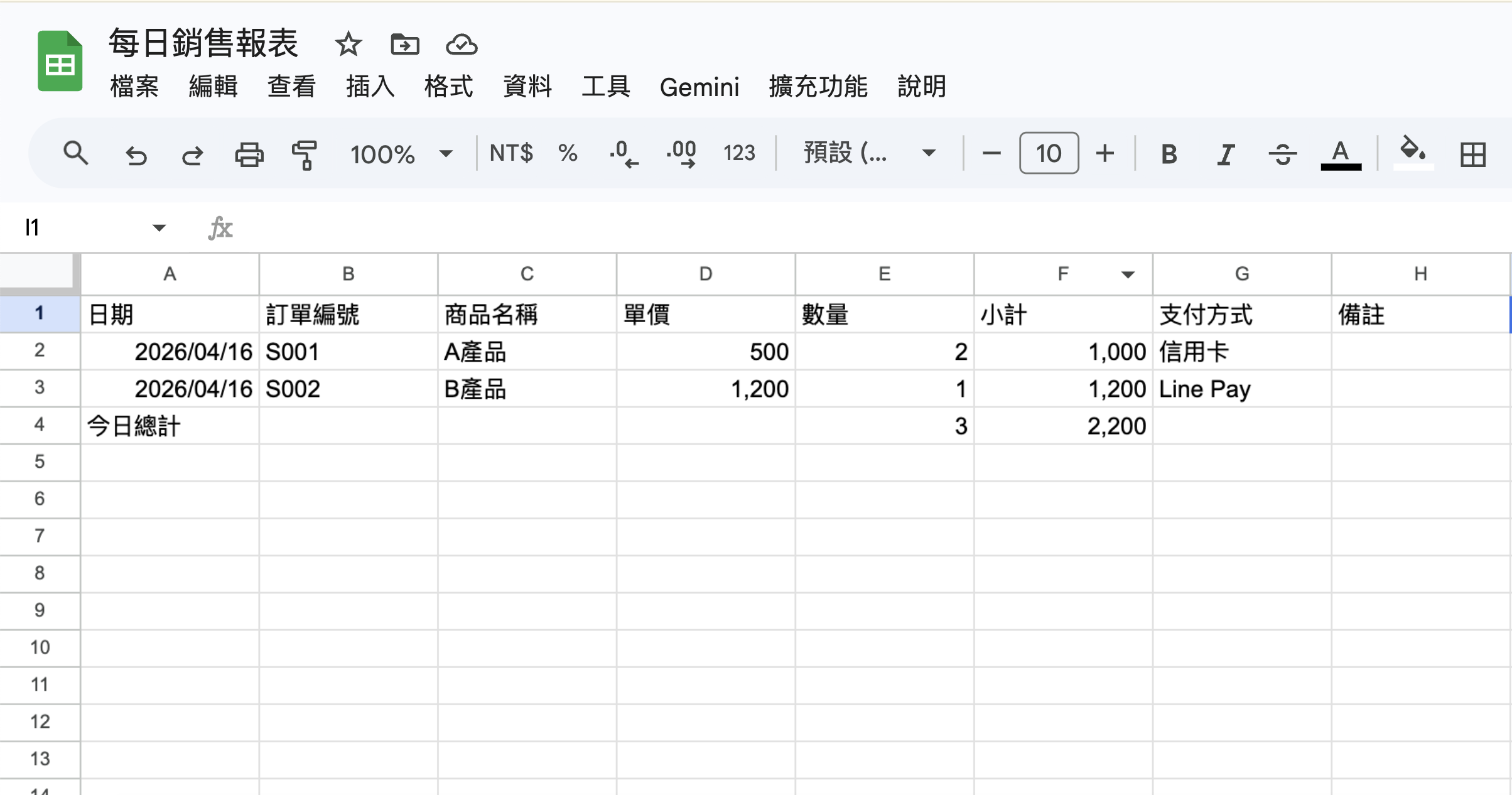Open the borders icon
Image resolution: width=1512 pixels, height=795 pixels.
pos(1473,153)
